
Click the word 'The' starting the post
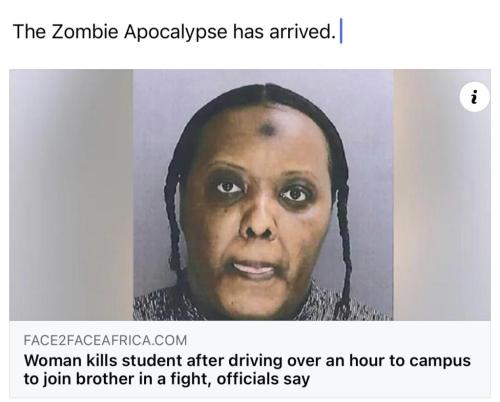click(29, 32)
